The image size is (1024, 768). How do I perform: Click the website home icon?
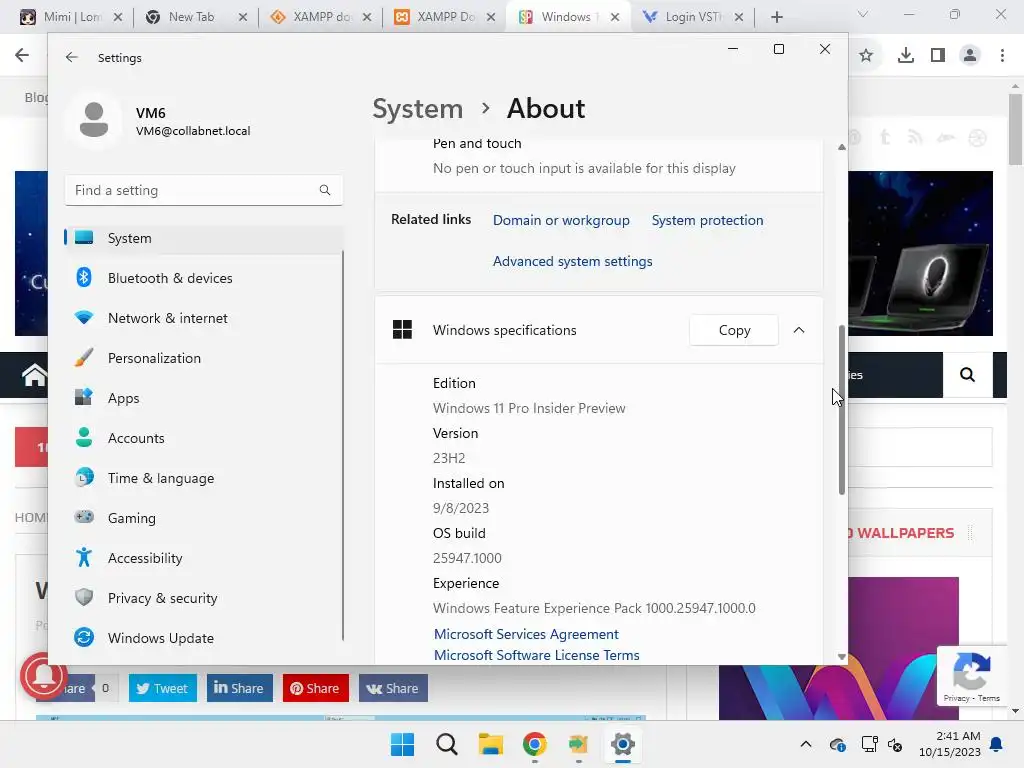34,375
